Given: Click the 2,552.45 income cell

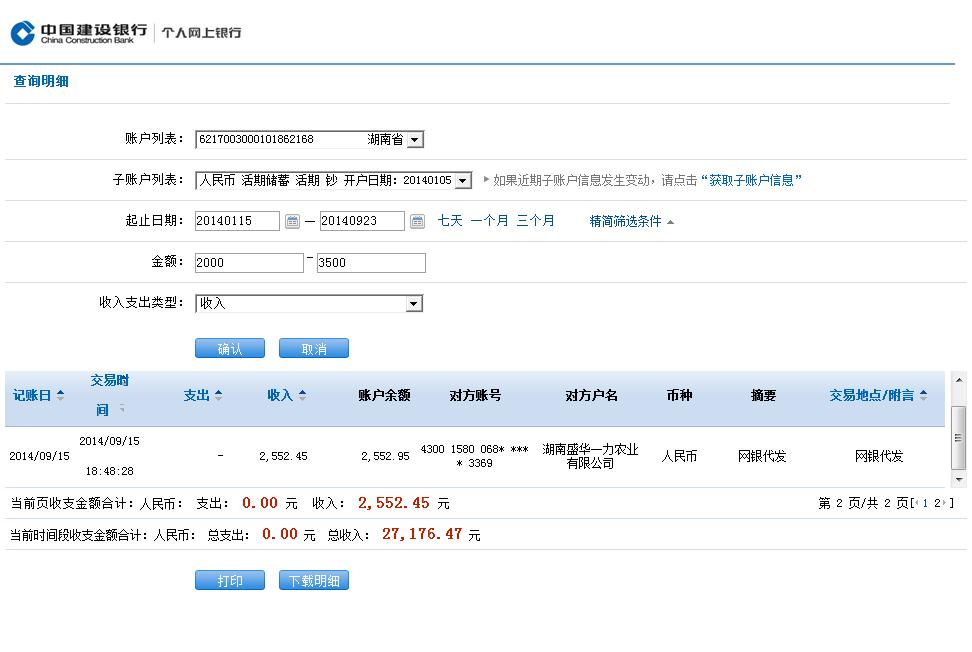Looking at the screenshot, I should [x=283, y=456].
